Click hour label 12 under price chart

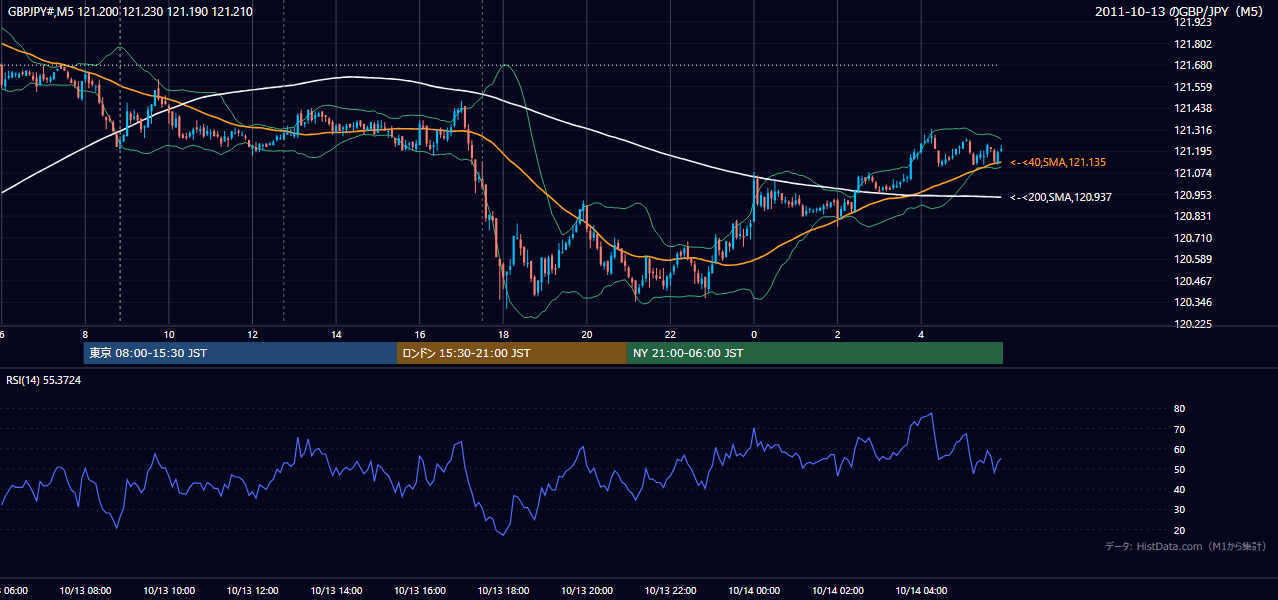253,335
